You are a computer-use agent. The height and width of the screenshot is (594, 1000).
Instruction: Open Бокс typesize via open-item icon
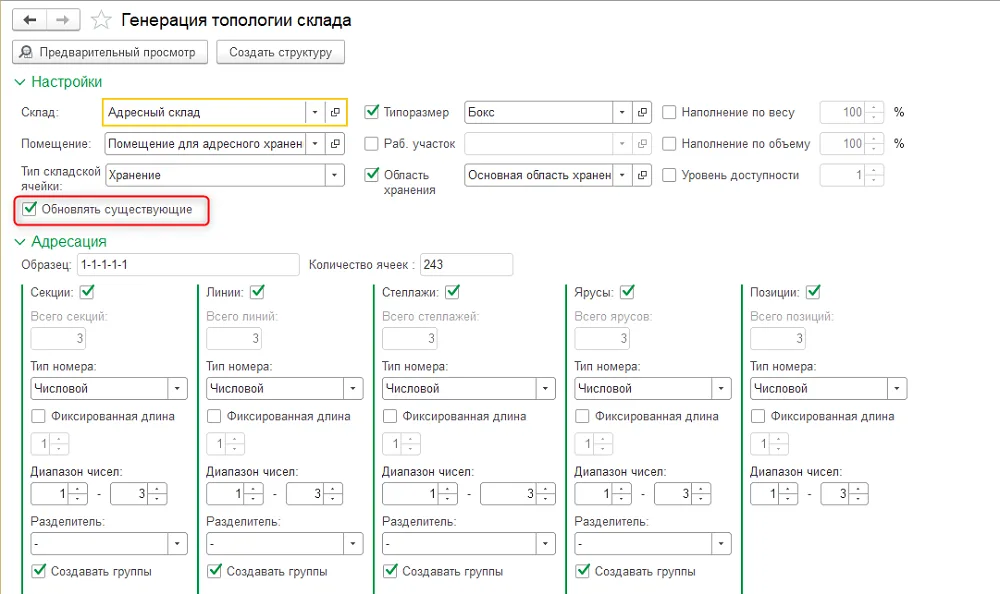[642, 112]
